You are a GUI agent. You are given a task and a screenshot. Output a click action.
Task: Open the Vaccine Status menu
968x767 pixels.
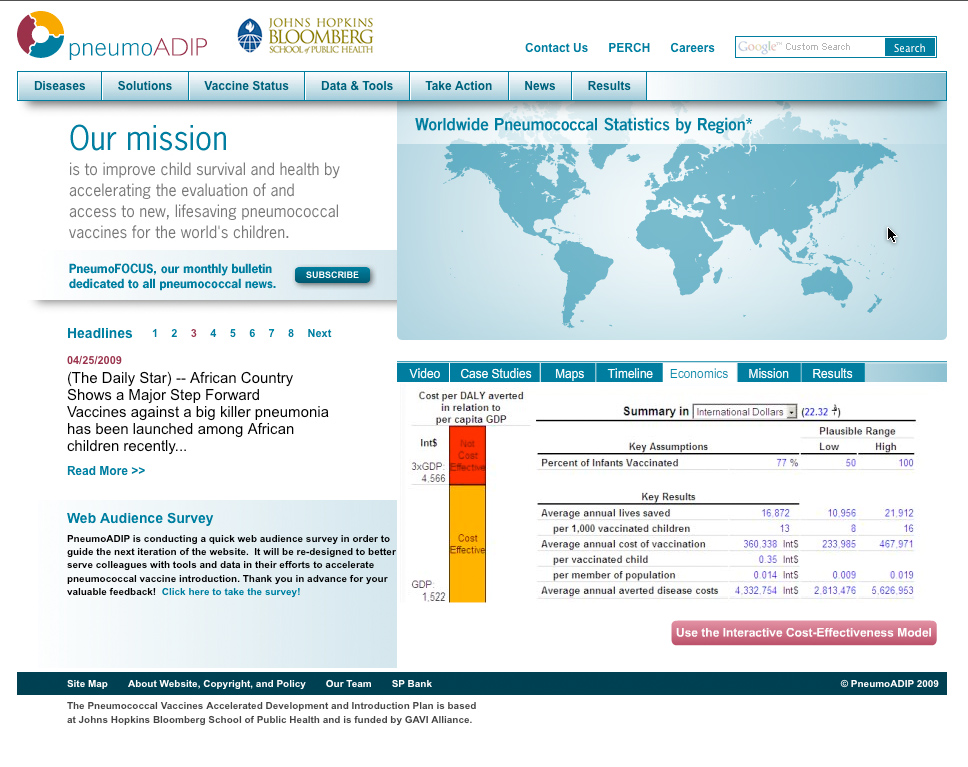click(246, 86)
